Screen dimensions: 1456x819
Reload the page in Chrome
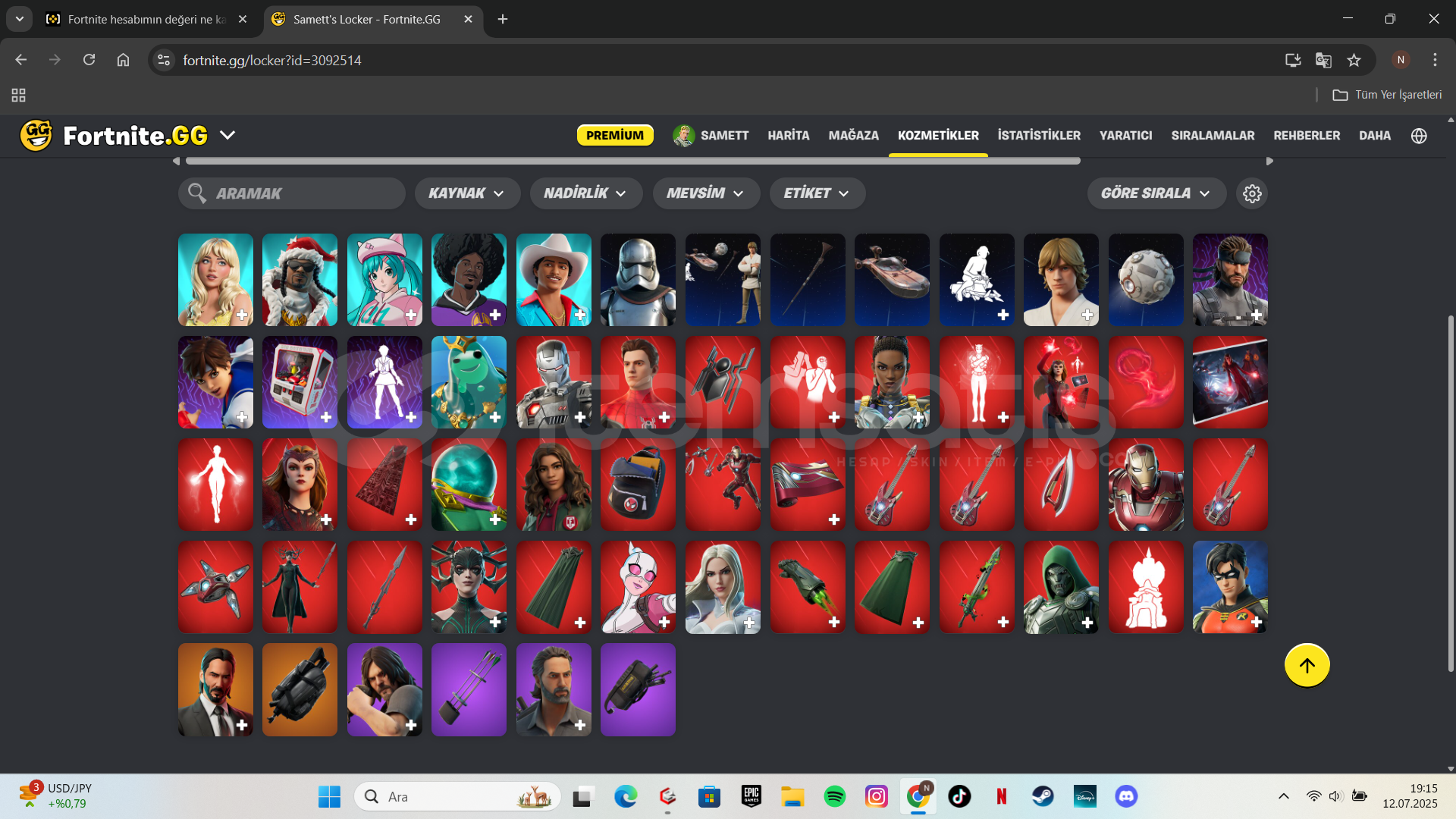(89, 60)
